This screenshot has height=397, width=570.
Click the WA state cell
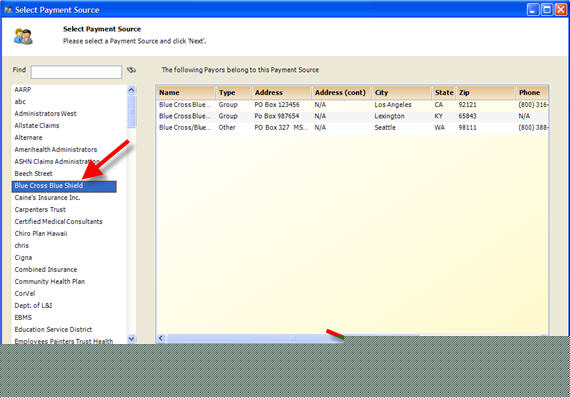click(439, 128)
